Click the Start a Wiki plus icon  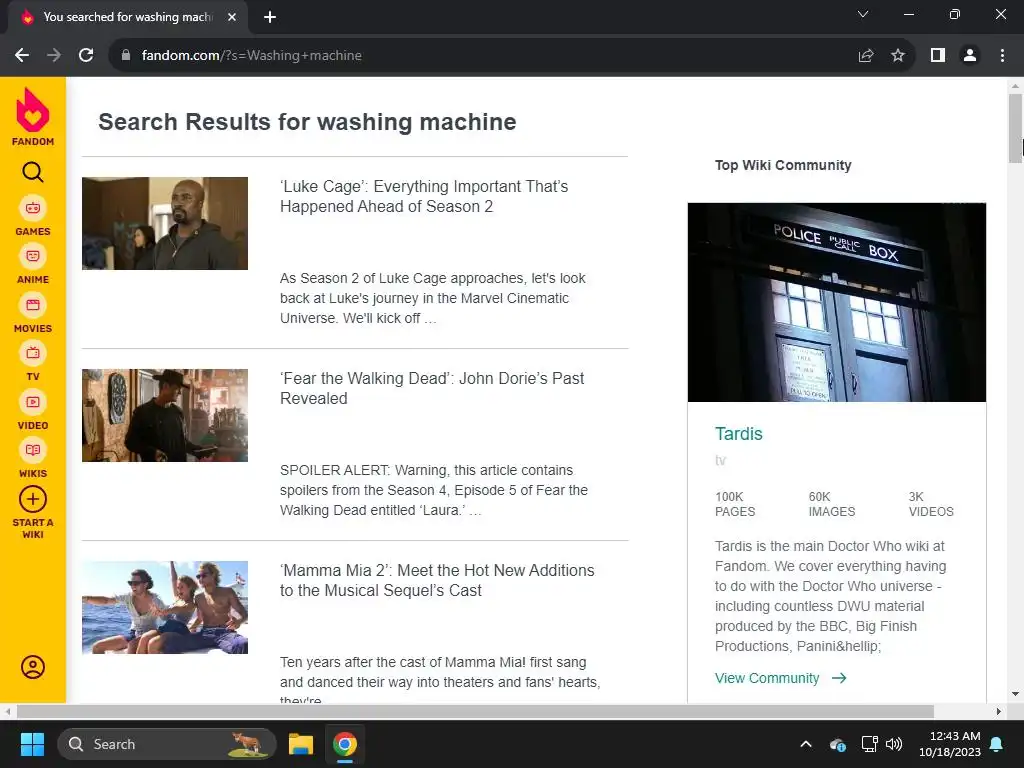tap(33, 500)
